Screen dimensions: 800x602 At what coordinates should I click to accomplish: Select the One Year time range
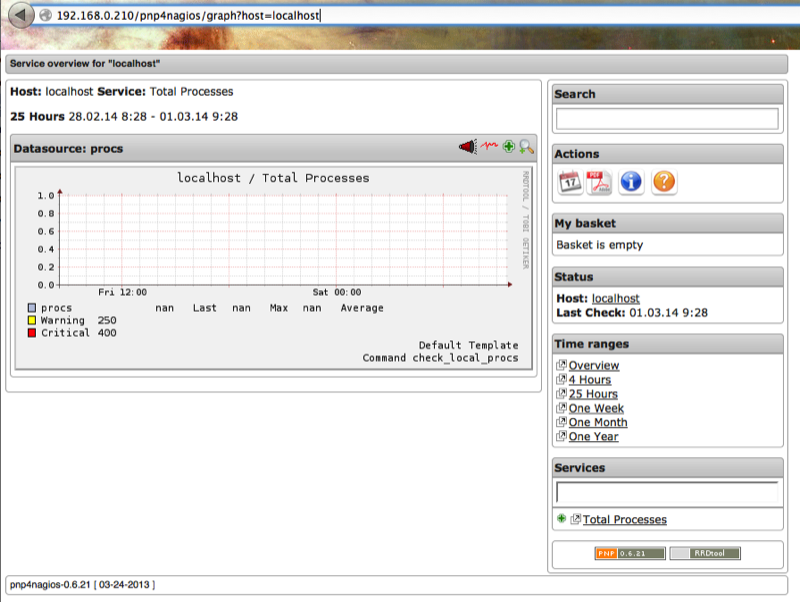point(593,436)
